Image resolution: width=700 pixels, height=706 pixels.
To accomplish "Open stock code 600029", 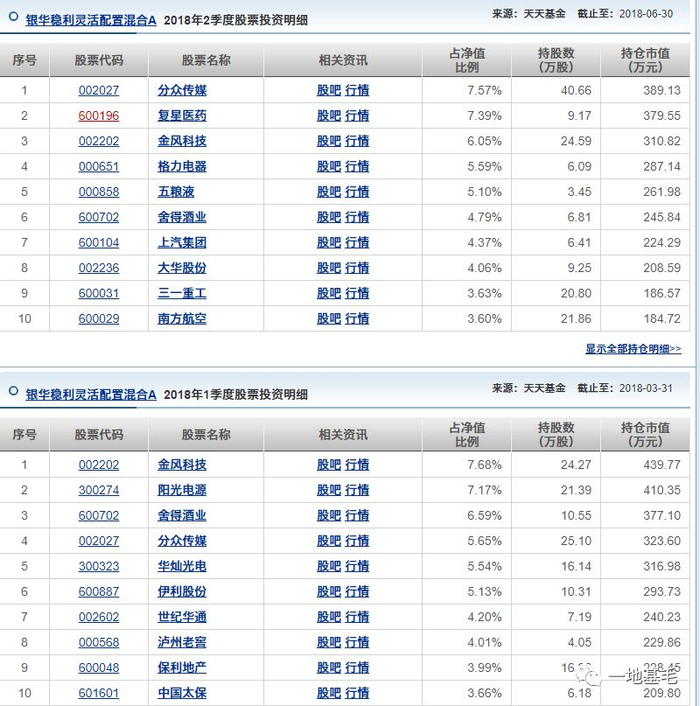I will coord(99,319).
